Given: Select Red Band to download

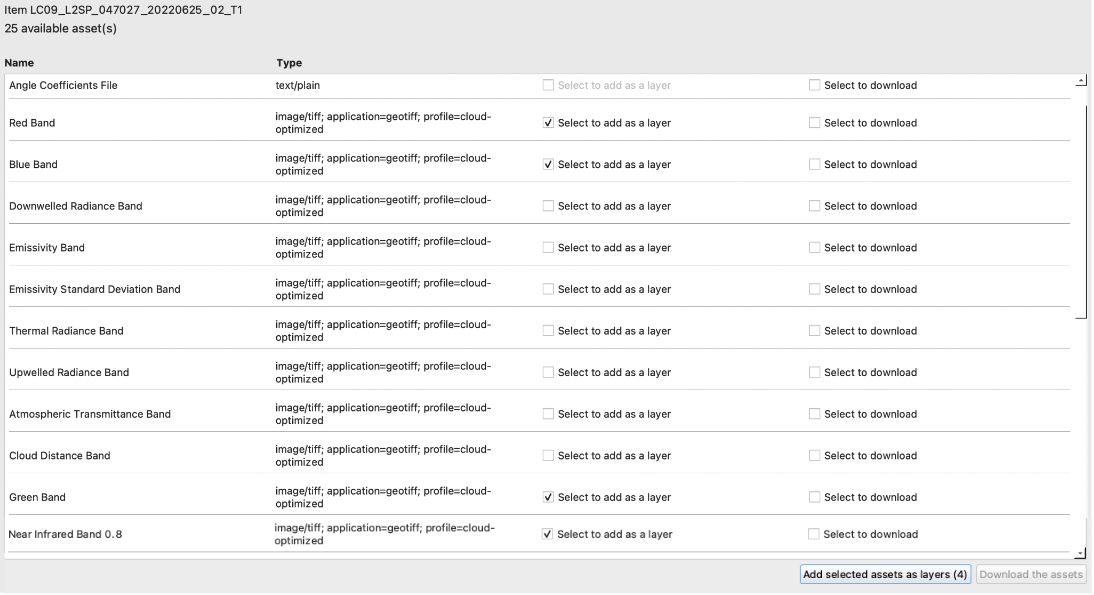Looking at the screenshot, I should pos(814,123).
